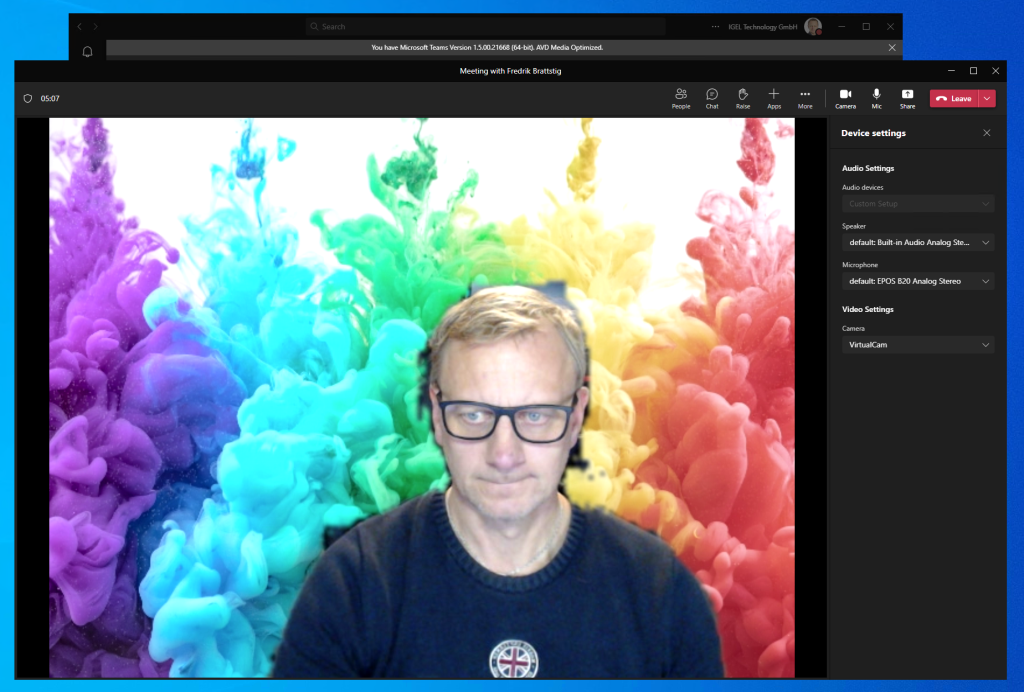The width and height of the screenshot is (1024, 692).
Task: Turn the Camera off
Action: pyautogui.click(x=845, y=97)
